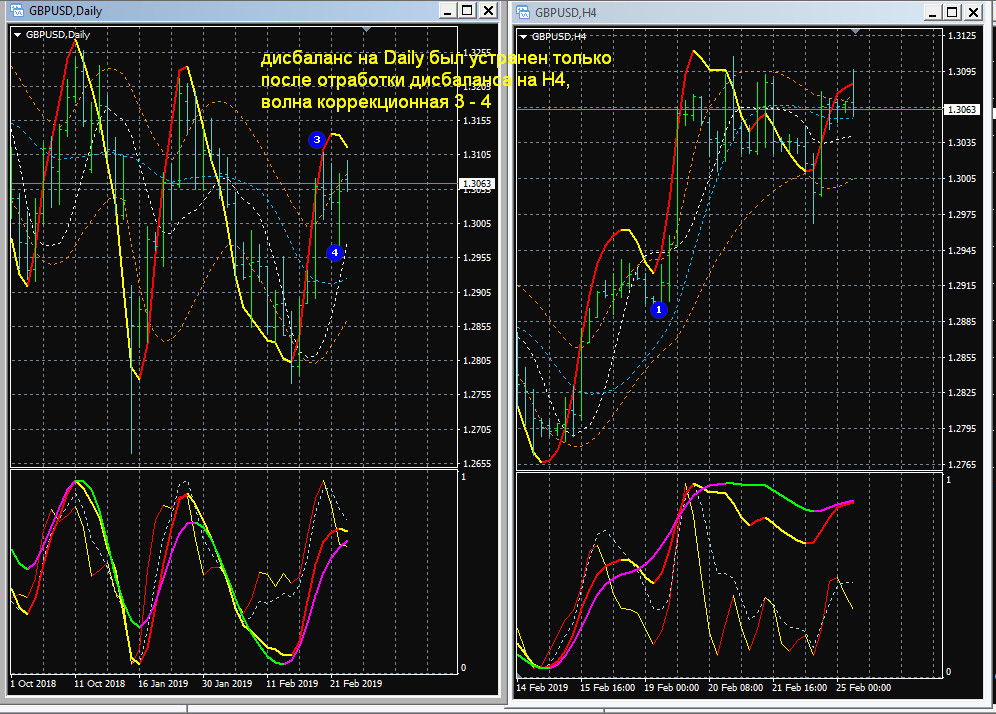Maximize the GBPUSD,H4 chart window
This screenshot has width=996, height=714.
953,12
